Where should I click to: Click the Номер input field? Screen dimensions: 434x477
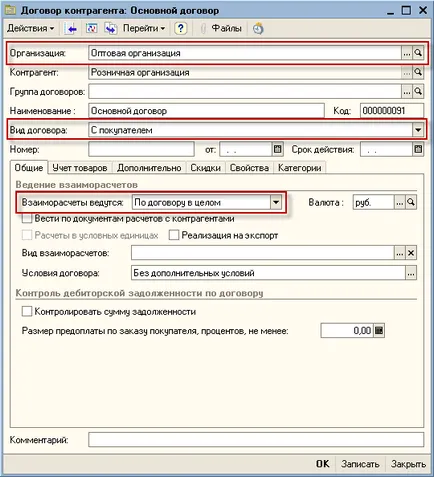tap(141, 149)
